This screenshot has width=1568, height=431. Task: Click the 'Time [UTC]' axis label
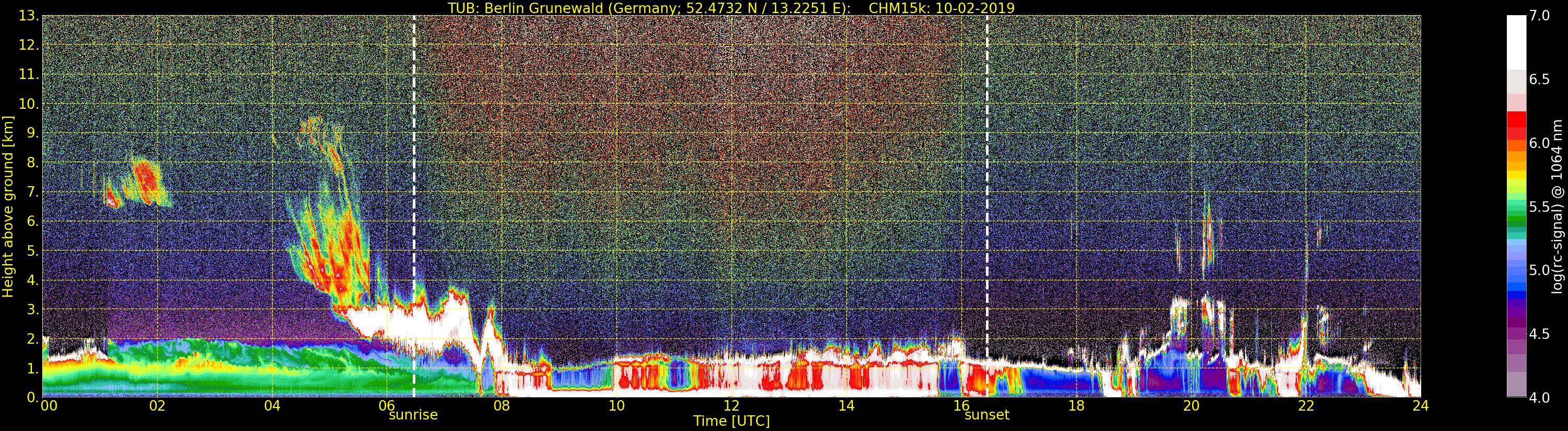point(731,421)
